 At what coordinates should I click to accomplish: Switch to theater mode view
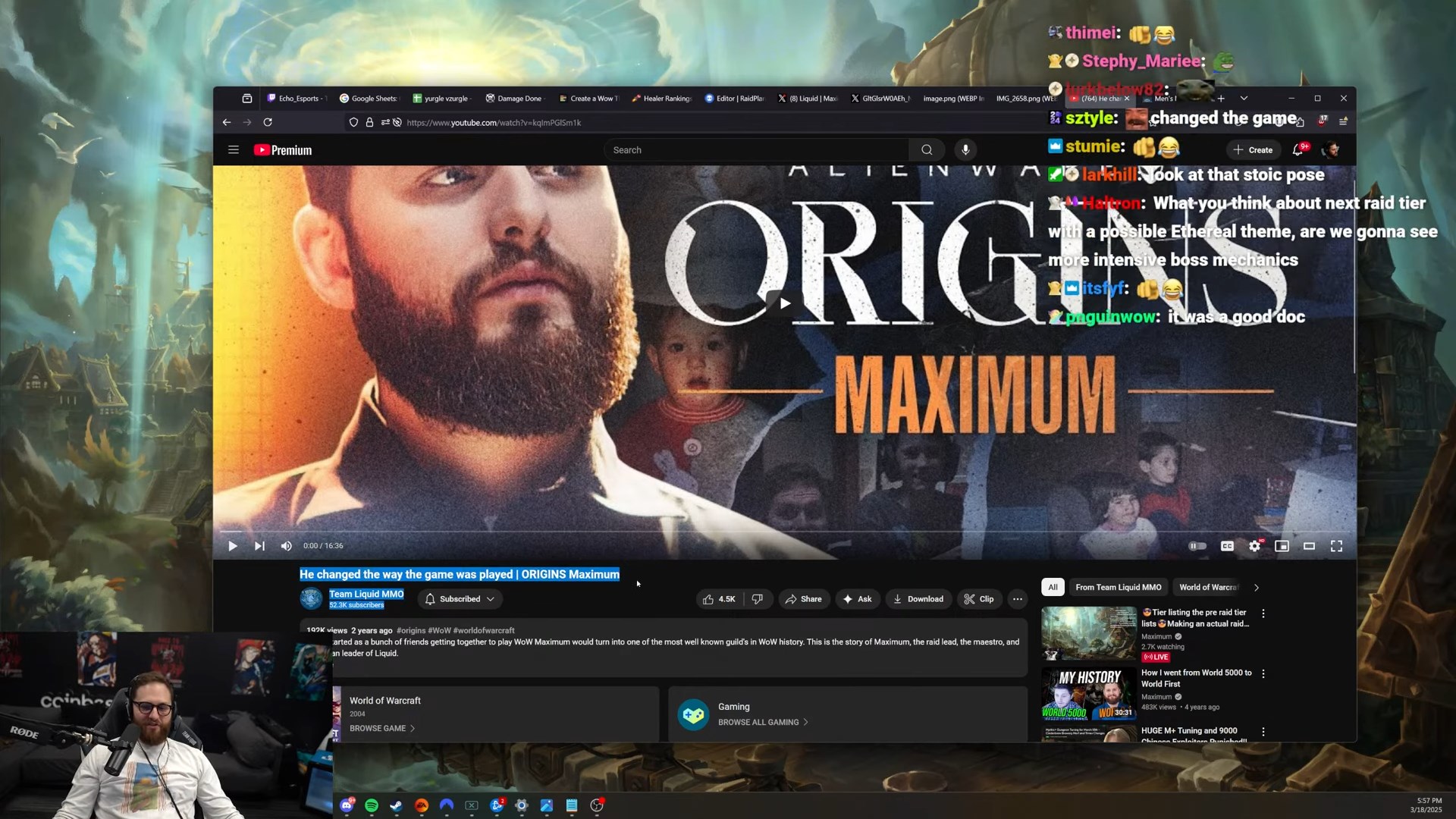point(1309,546)
